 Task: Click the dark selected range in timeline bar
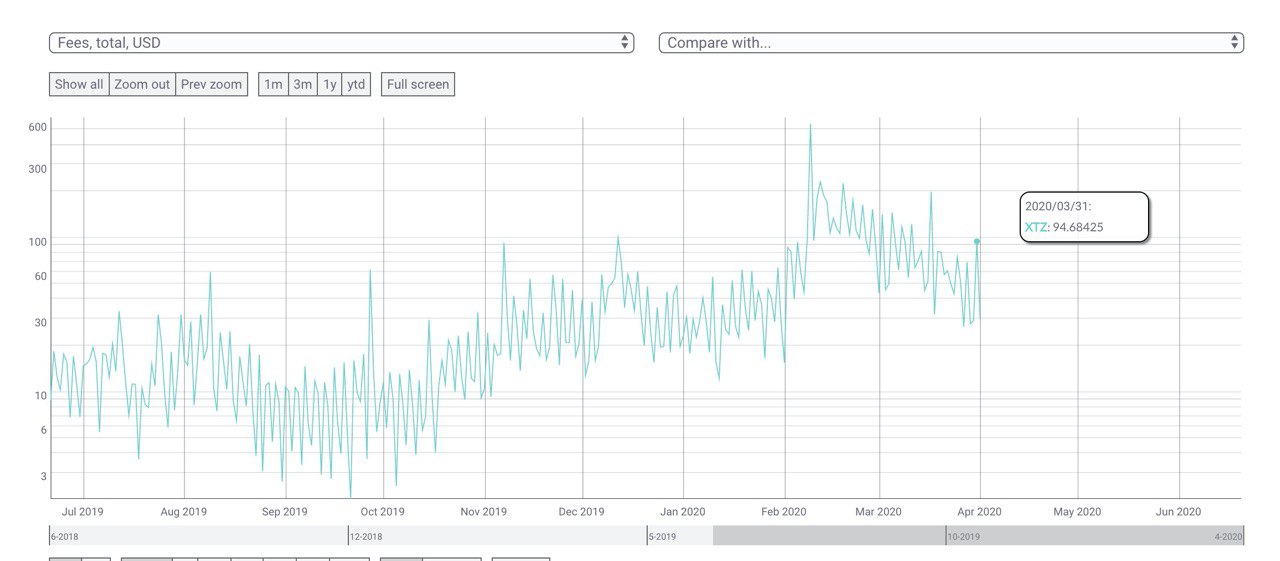click(x=978, y=535)
